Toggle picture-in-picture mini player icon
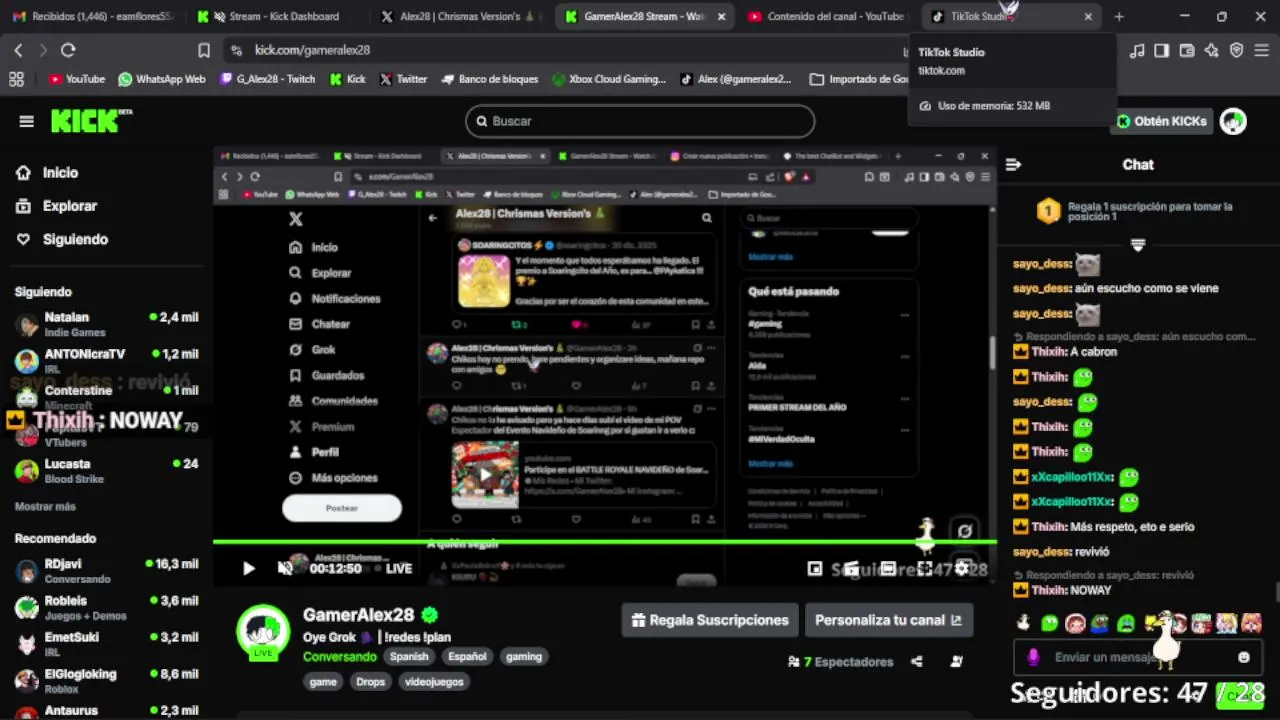This screenshot has width=1280, height=720. [815, 568]
